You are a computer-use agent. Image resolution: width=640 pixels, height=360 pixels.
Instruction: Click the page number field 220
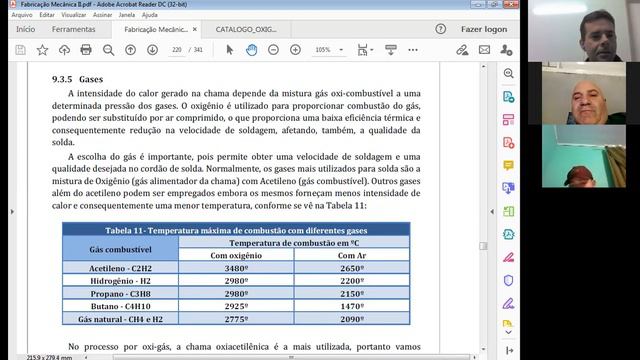pyautogui.click(x=176, y=50)
